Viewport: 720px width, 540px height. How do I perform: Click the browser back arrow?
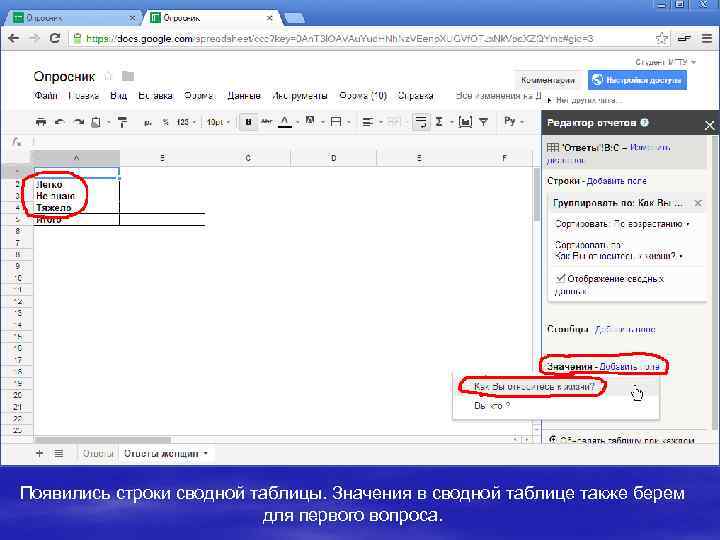[14, 39]
